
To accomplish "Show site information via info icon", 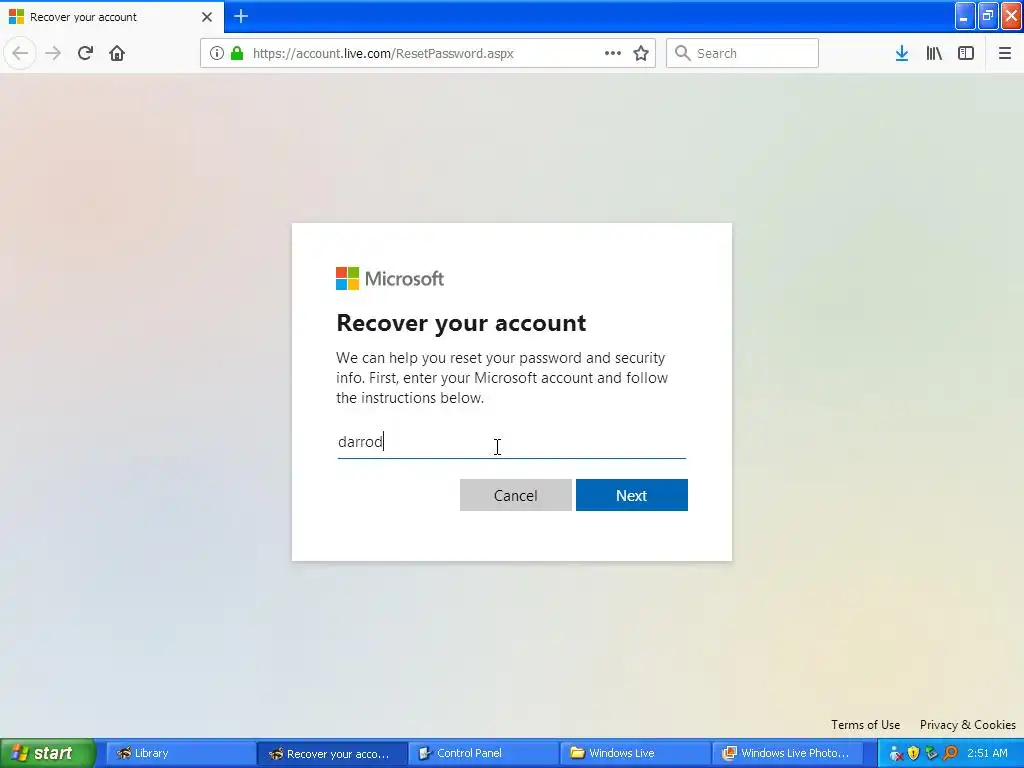I will [217, 53].
